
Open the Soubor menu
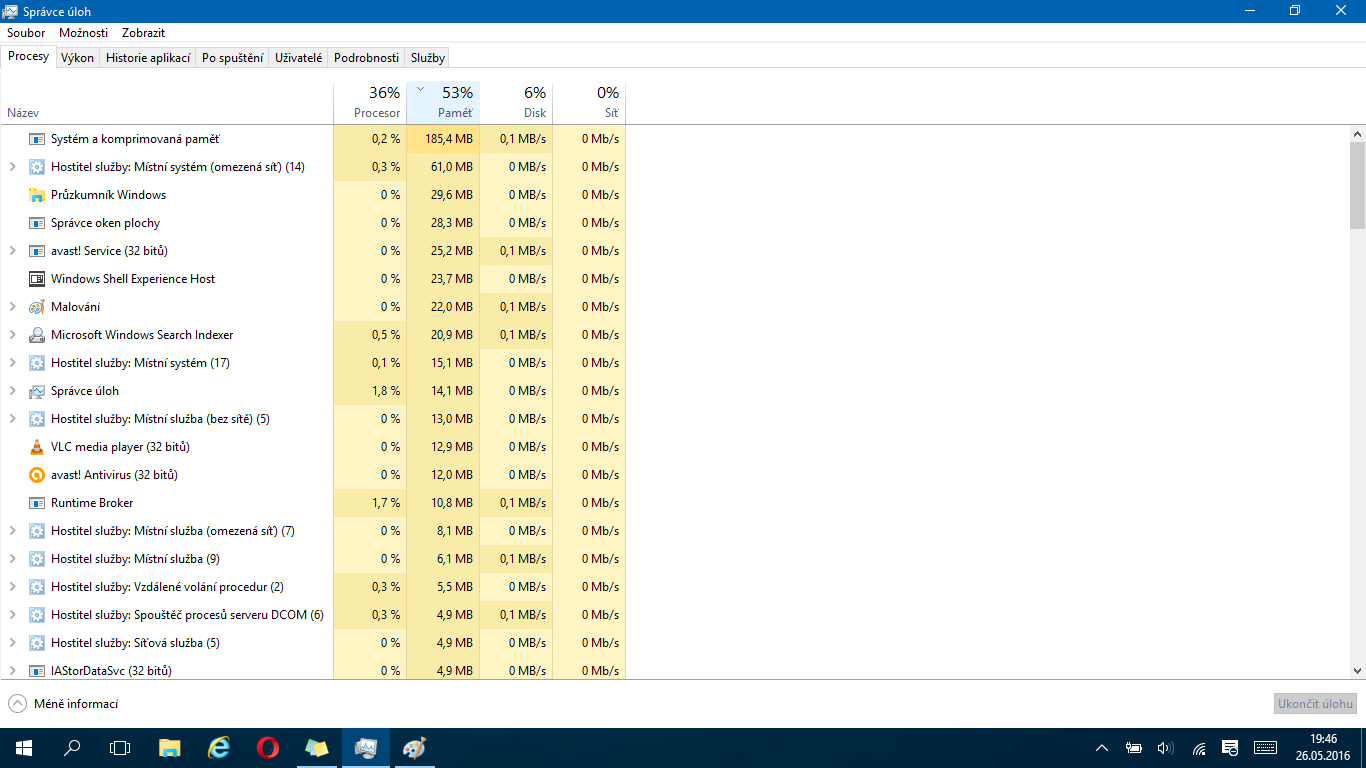pyautogui.click(x=26, y=33)
